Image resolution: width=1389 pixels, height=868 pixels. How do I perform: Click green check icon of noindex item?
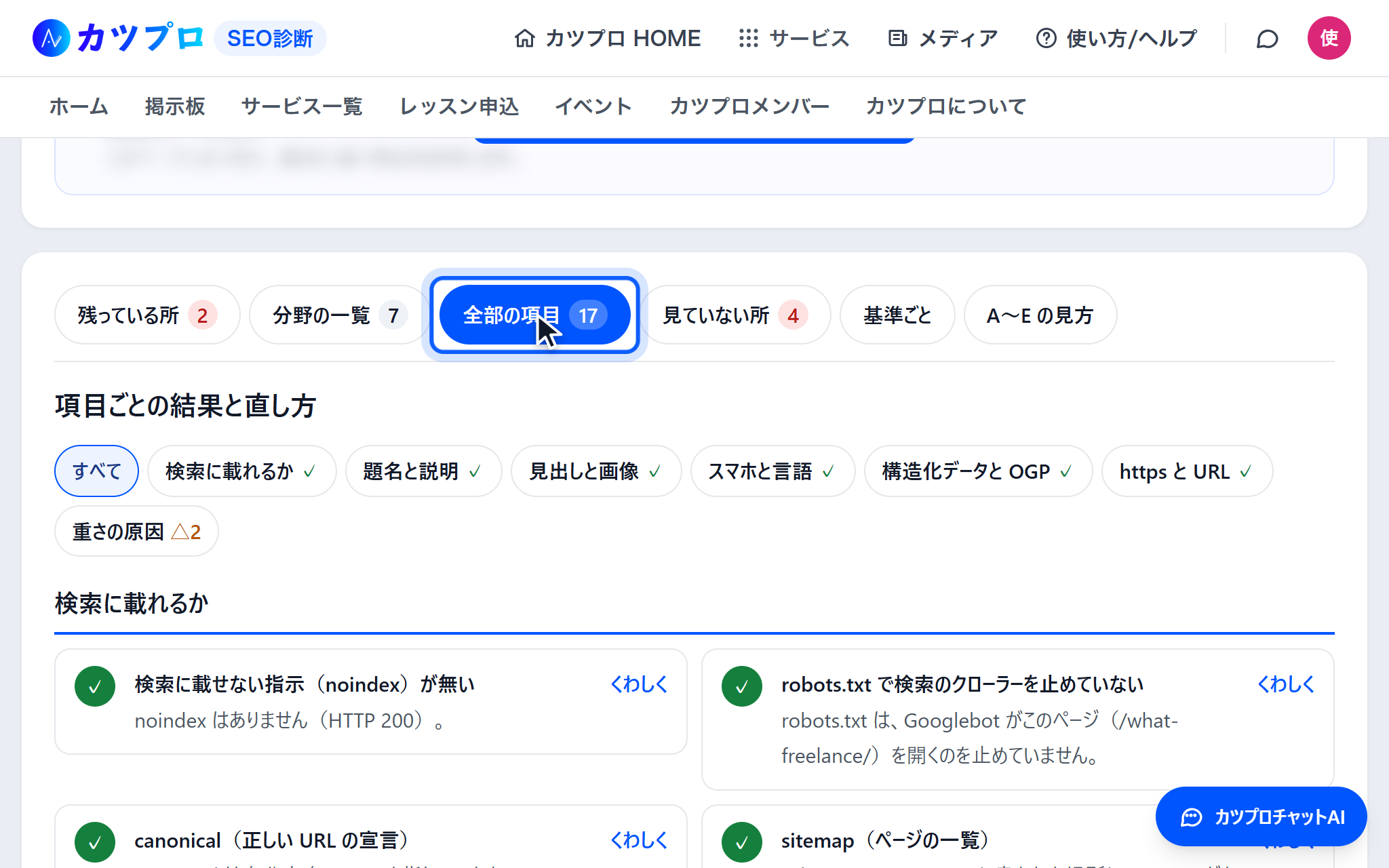point(95,686)
